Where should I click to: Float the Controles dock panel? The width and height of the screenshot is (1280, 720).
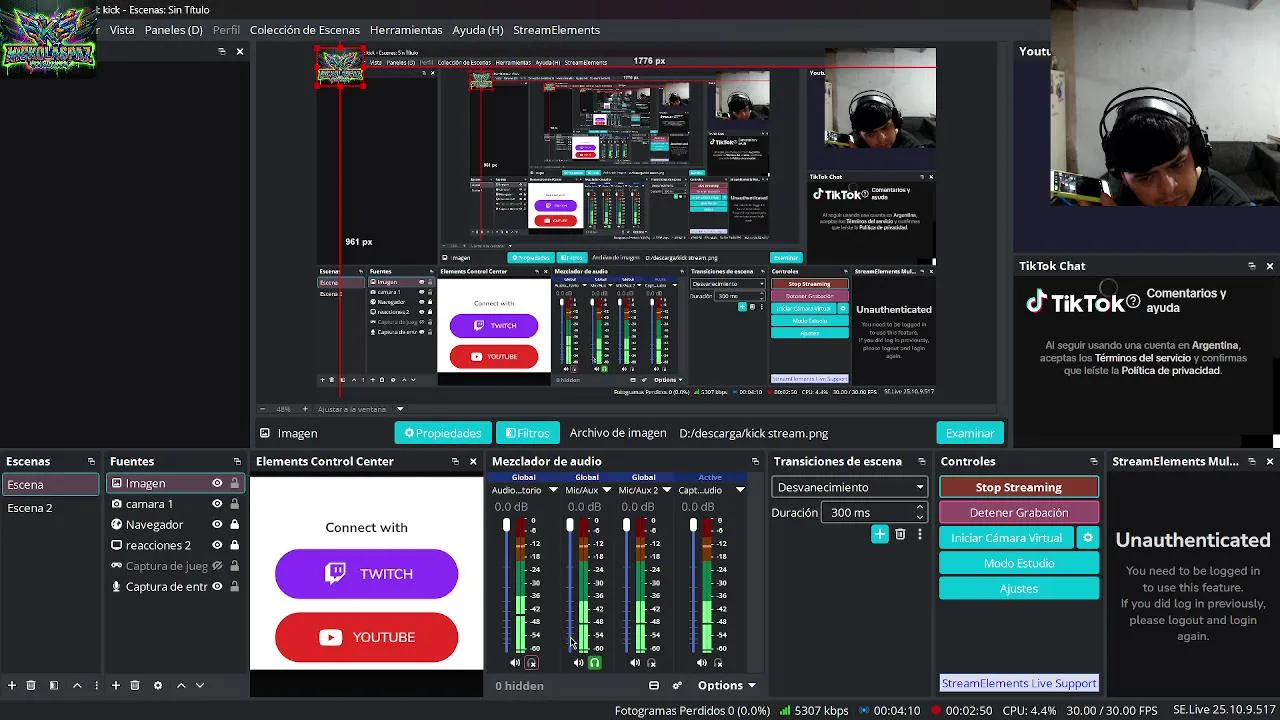point(1094,462)
